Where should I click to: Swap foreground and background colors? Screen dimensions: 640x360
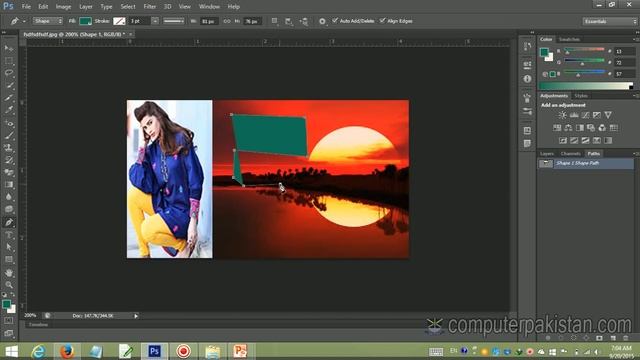13,294
